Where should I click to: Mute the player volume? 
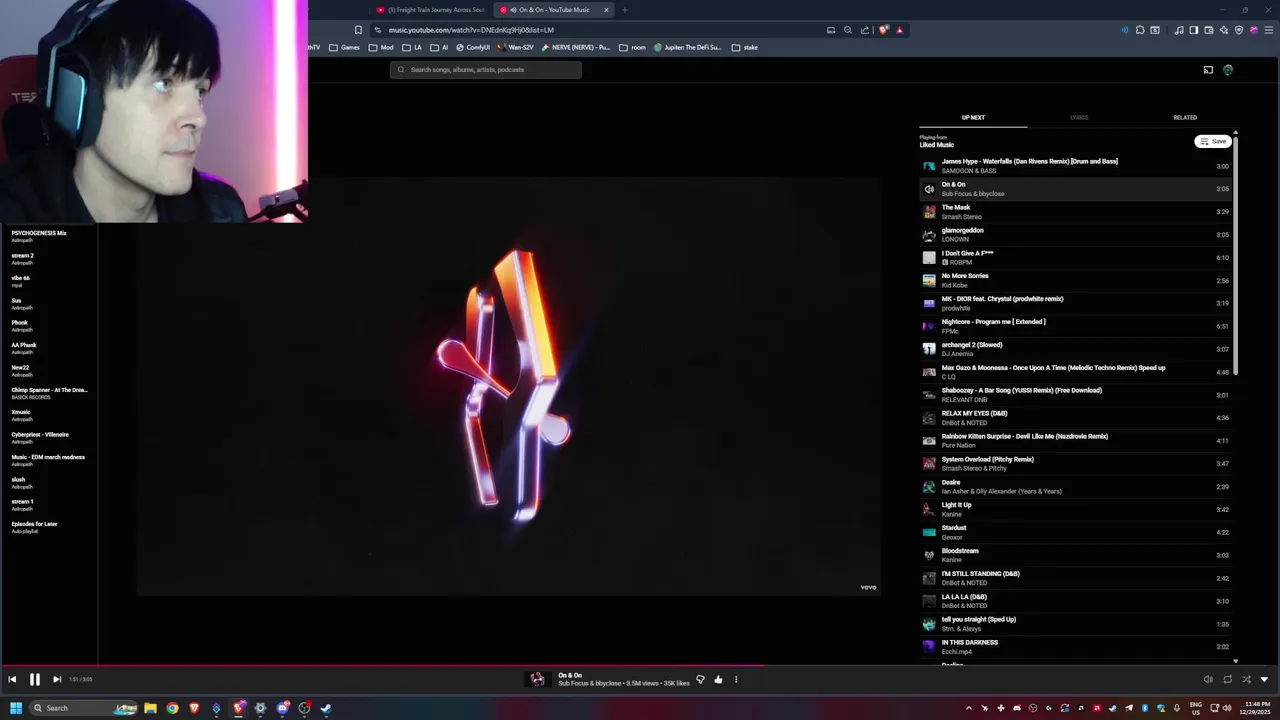tap(1208, 679)
